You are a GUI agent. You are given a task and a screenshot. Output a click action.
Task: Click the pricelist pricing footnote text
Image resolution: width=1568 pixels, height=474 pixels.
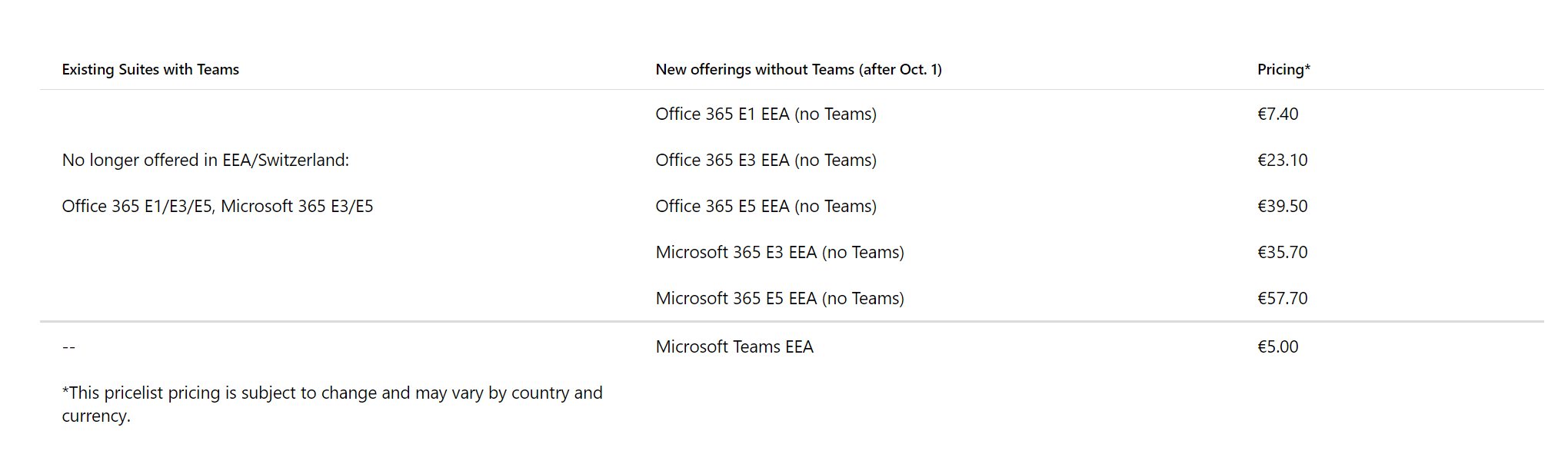tap(332, 404)
